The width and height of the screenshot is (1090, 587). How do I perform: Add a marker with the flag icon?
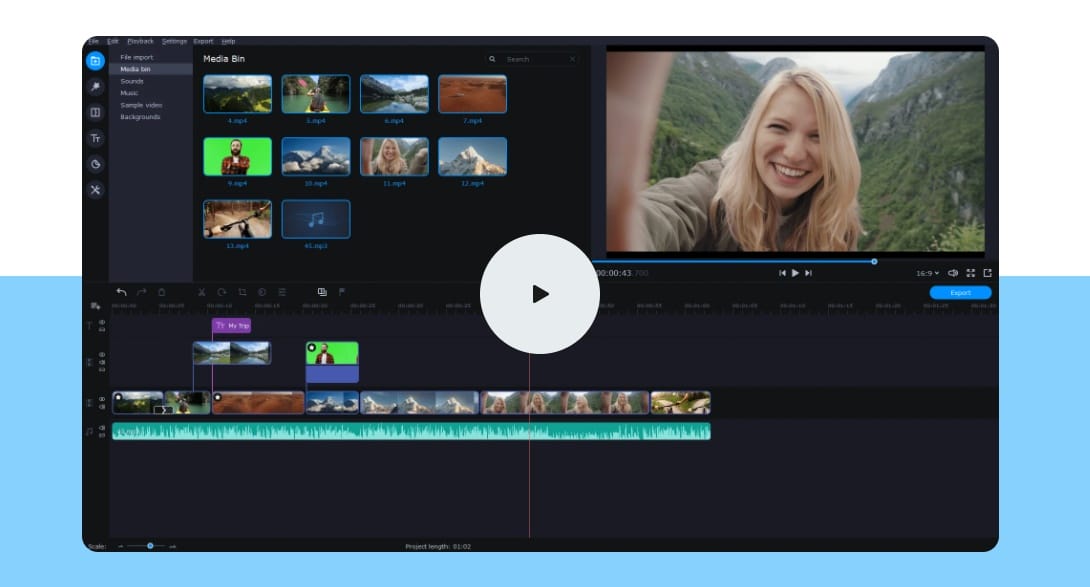(x=342, y=292)
